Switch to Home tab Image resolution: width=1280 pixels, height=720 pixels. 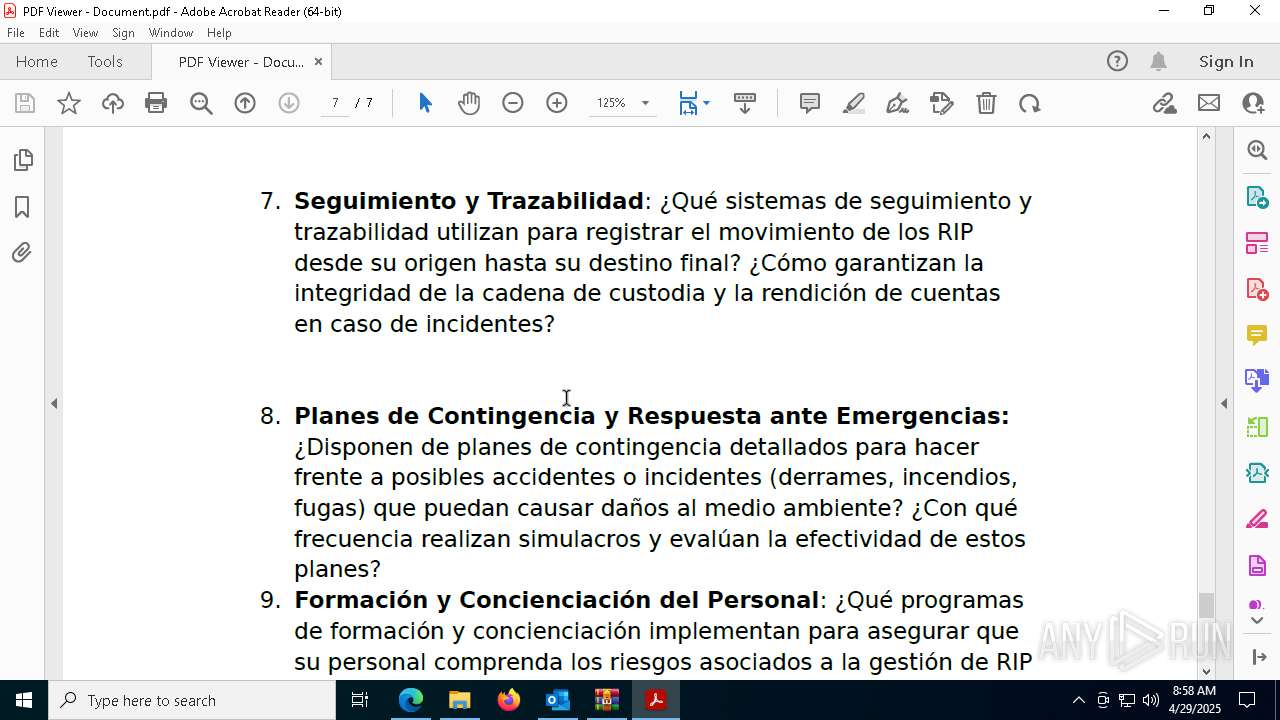(x=37, y=61)
